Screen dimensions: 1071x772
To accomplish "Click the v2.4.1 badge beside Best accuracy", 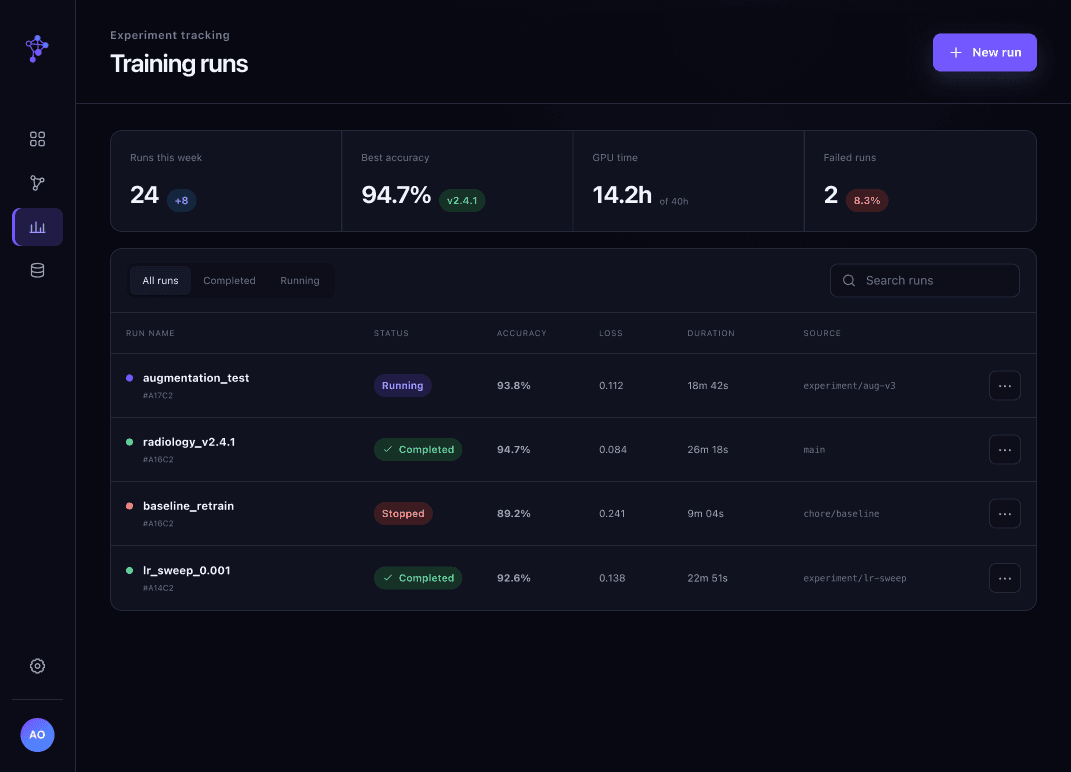I will 462,201.
